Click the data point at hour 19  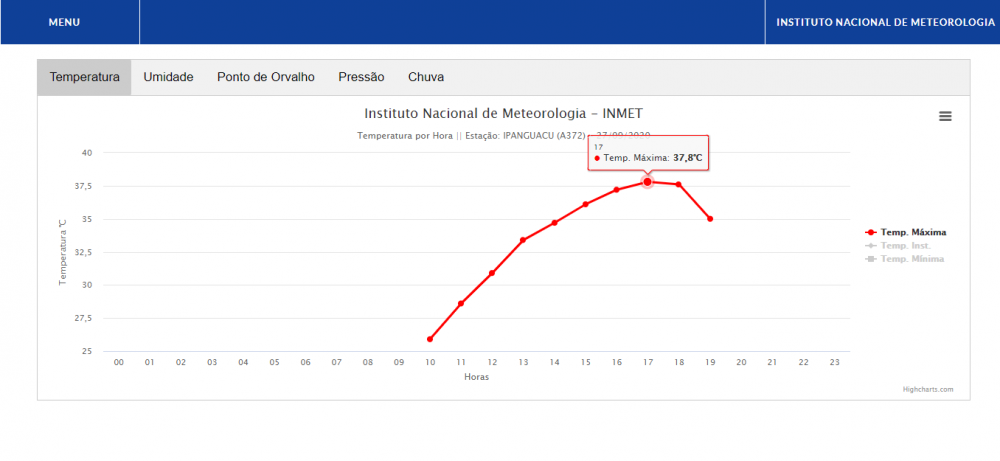click(x=710, y=218)
